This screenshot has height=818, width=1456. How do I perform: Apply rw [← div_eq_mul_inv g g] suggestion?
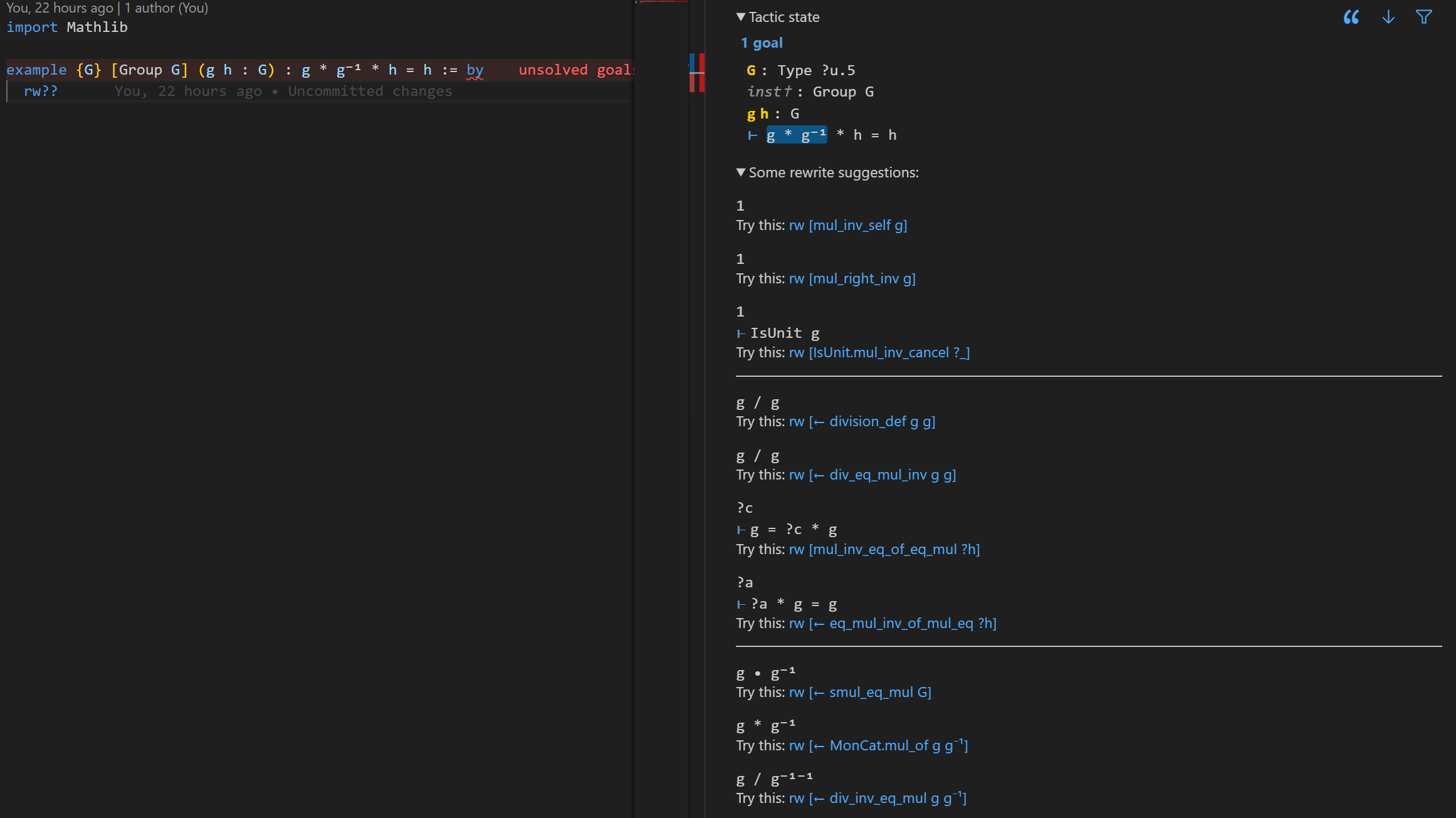click(x=872, y=475)
